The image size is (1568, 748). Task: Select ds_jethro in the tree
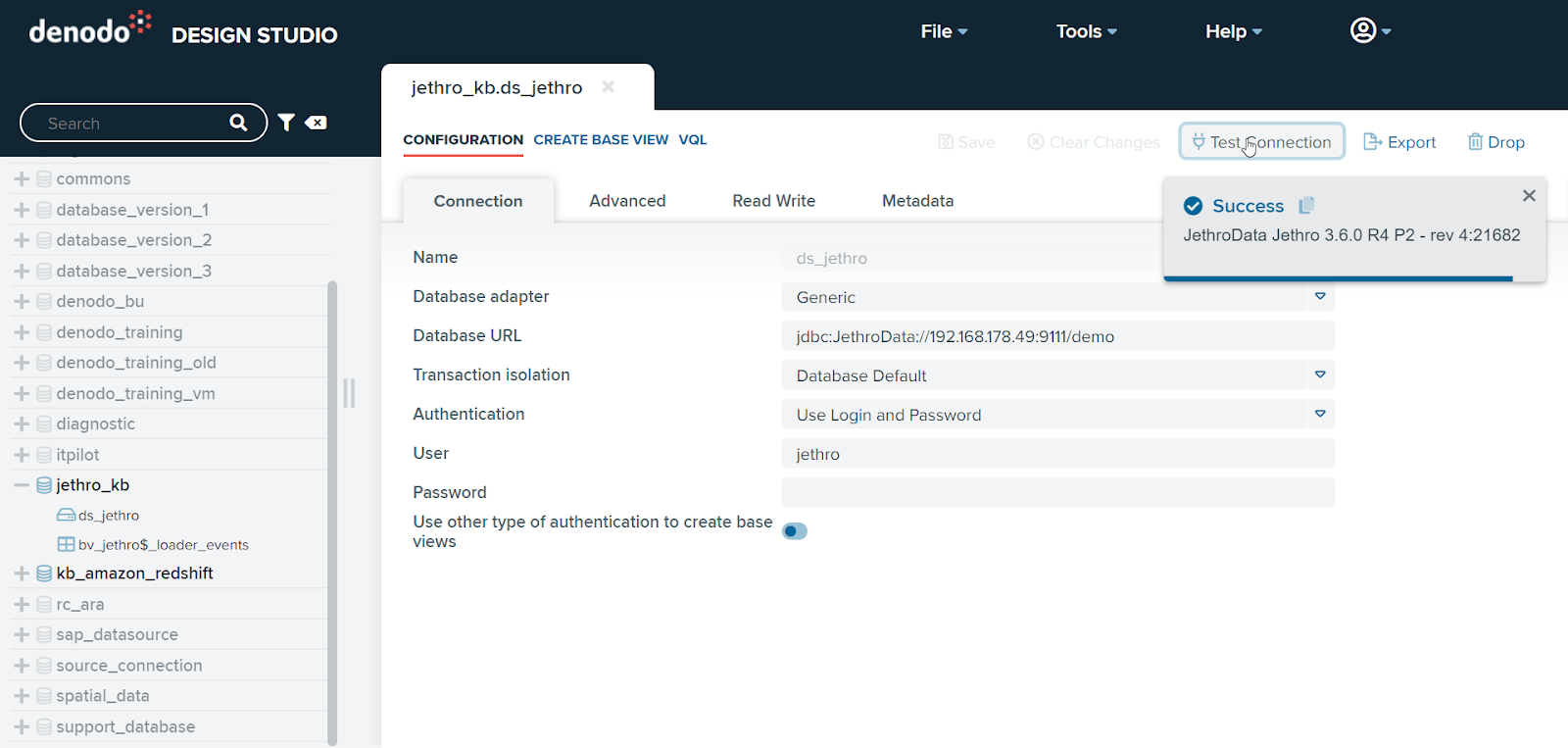click(x=109, y=516)
